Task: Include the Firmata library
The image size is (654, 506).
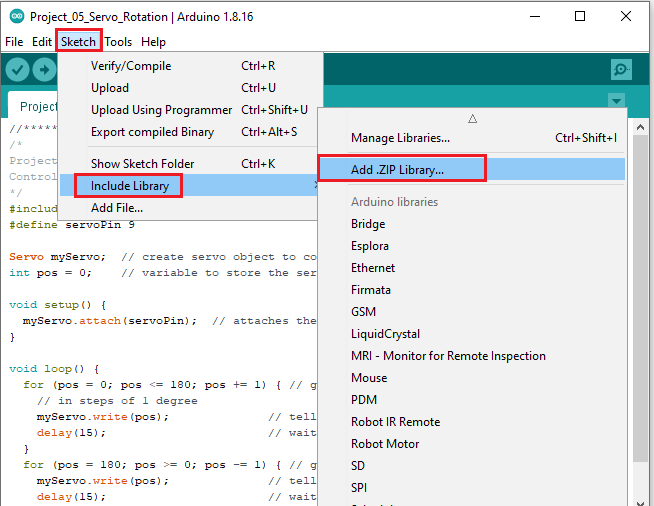Action: pos(472,290)
